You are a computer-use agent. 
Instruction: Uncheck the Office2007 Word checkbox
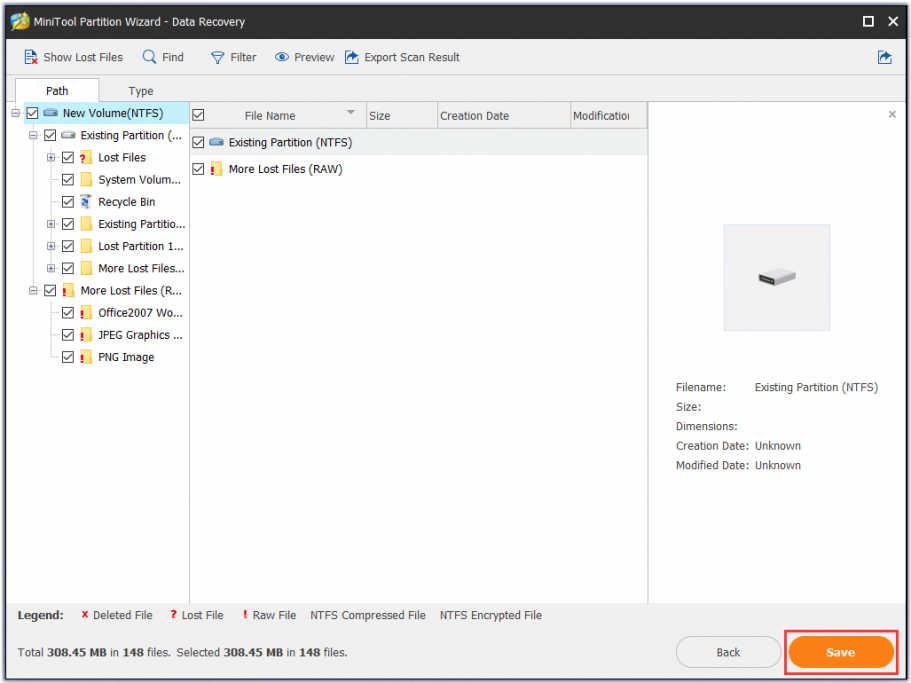coord(68,312)
